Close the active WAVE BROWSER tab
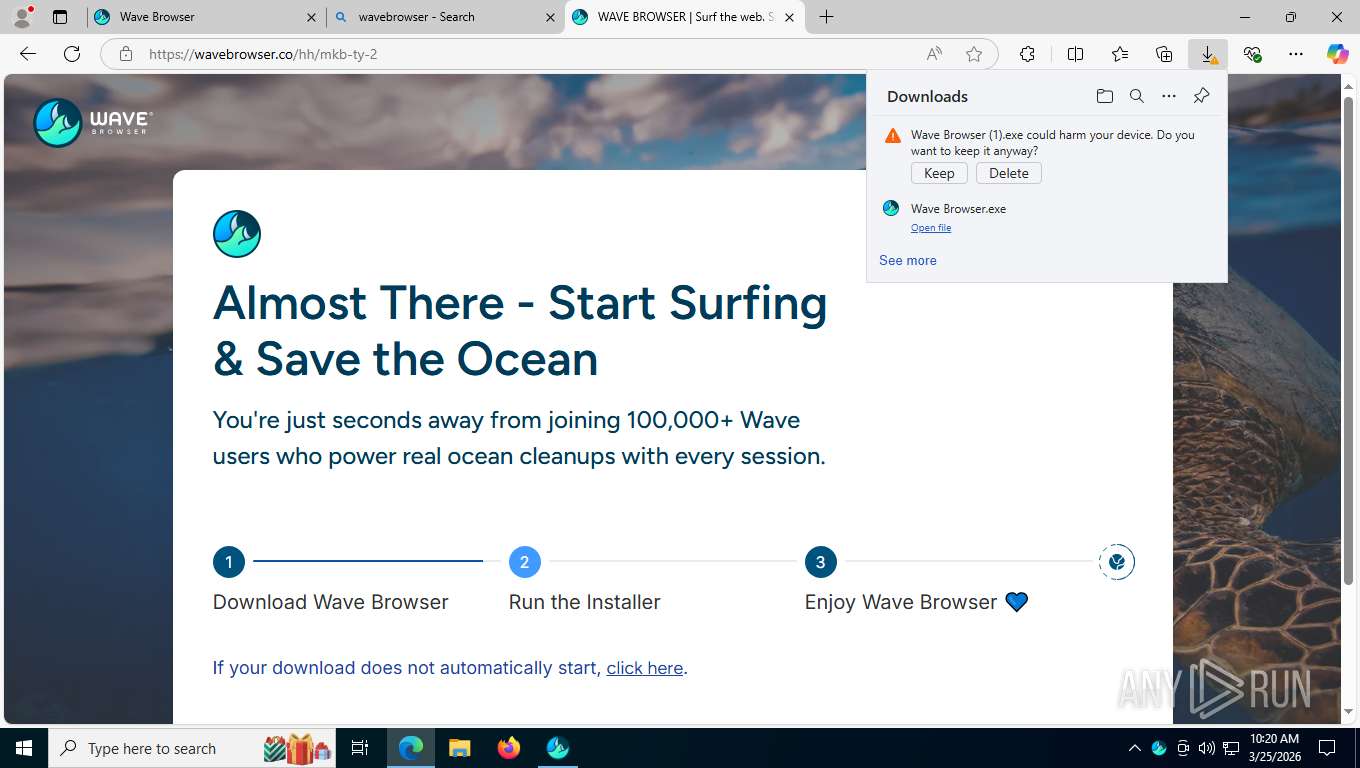The height and width of the screenshot is (768, 1360). click(x=790, y=17)
